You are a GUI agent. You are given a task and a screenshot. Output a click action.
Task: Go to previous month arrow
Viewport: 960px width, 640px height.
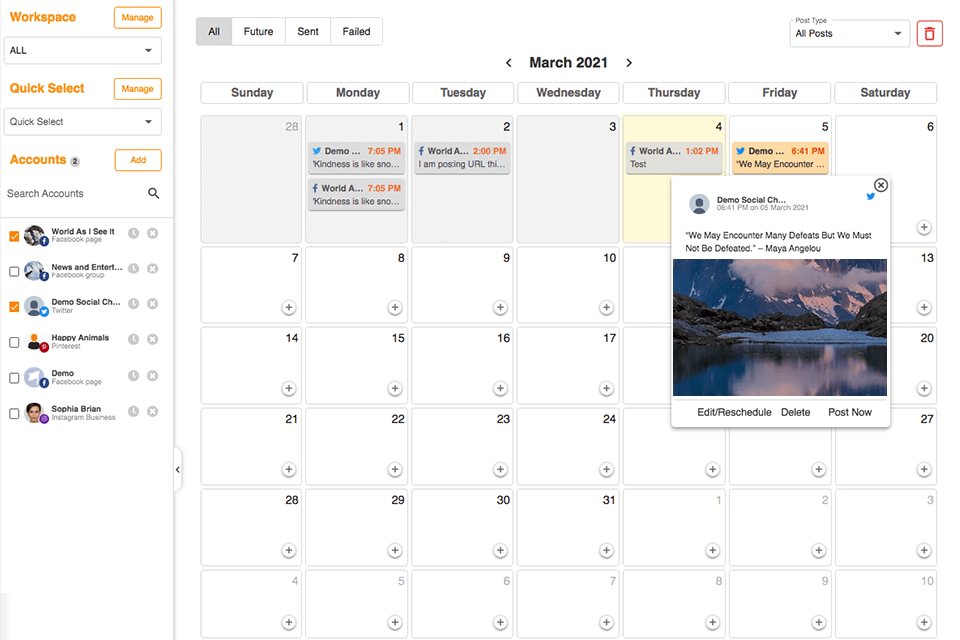[508, 62]
